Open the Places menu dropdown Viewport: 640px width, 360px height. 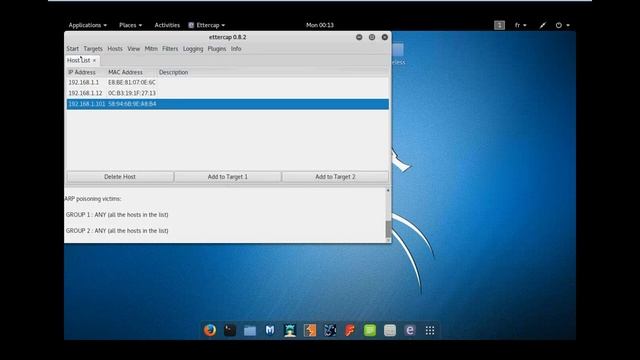point(130,25)
